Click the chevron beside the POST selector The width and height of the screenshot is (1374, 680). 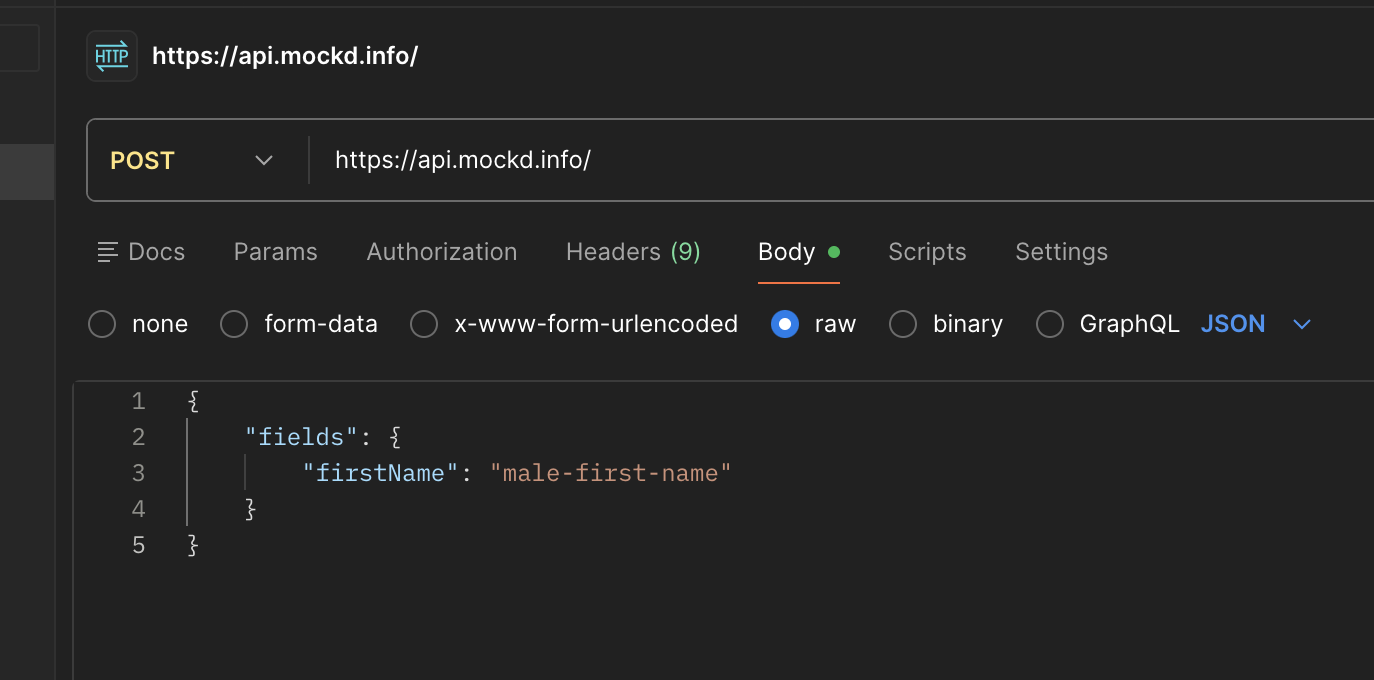(x=263, y=160)
